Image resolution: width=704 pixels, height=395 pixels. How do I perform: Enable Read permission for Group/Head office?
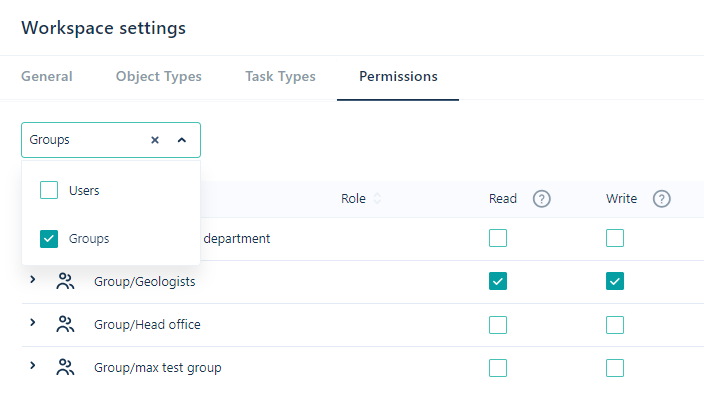pos(498,325)
